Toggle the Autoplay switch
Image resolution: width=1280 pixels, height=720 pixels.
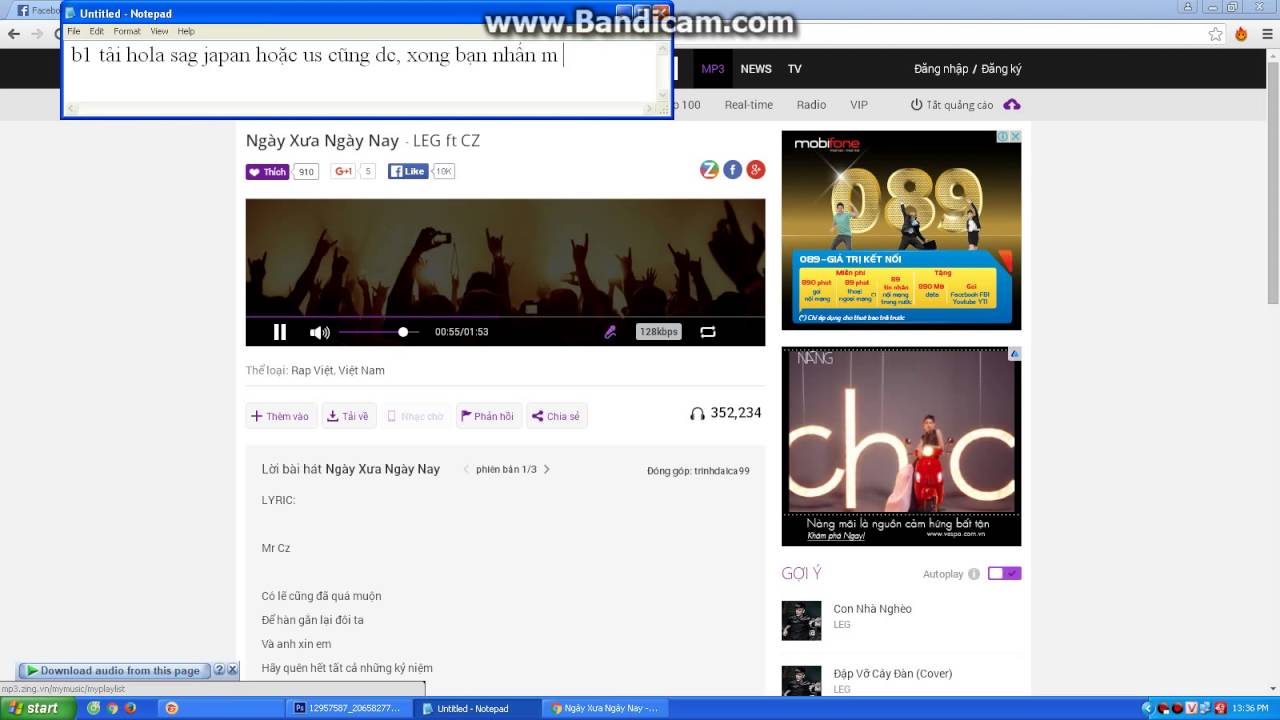coord(1005,574)
